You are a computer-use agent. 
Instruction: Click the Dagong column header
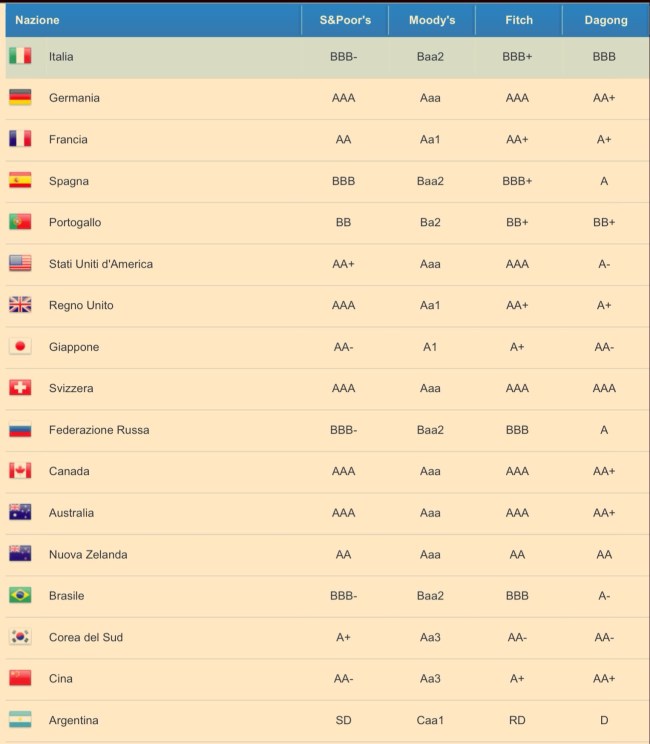605,20
